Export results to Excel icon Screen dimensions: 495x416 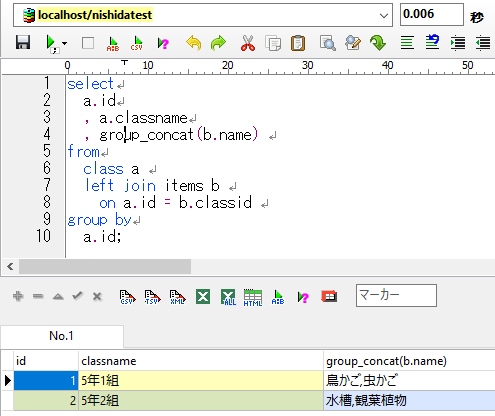pyautogui.click(x=203, y=296)
